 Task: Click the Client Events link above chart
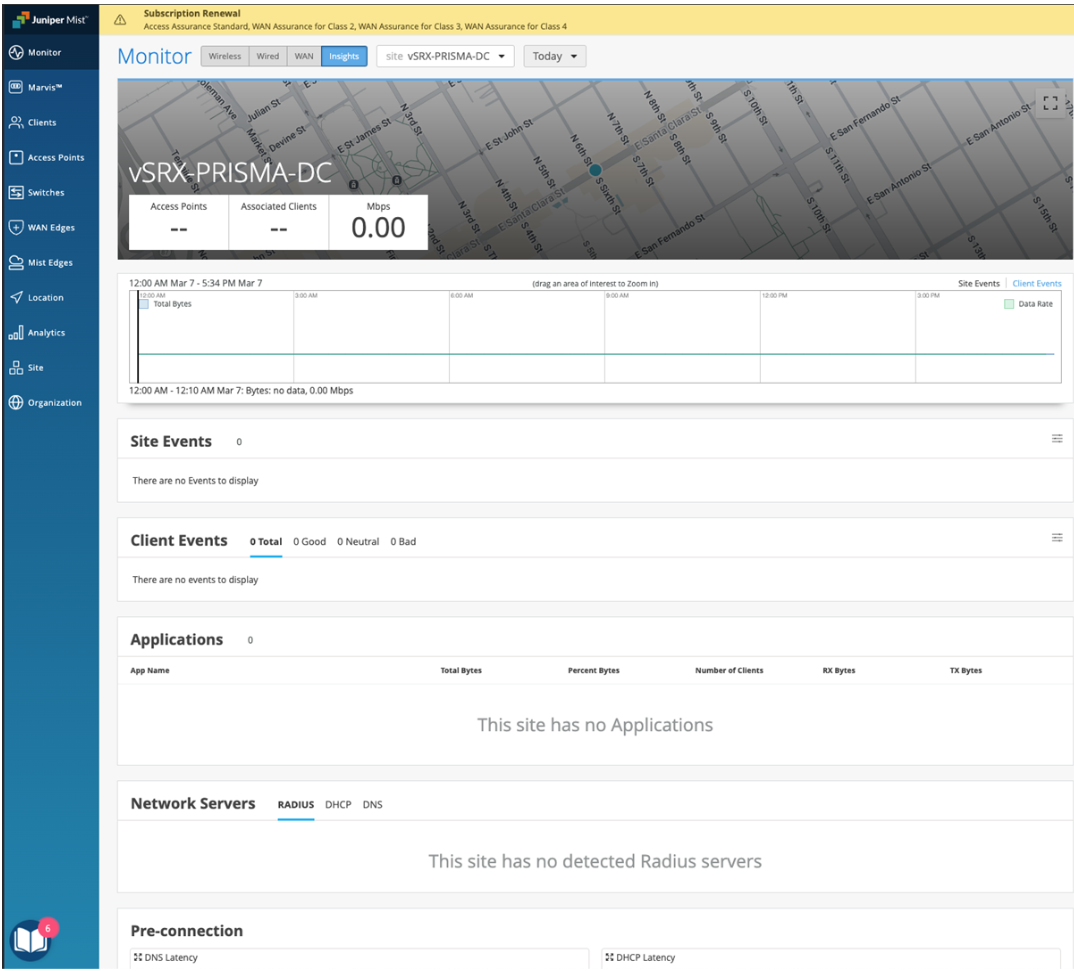click(1036, 284)
